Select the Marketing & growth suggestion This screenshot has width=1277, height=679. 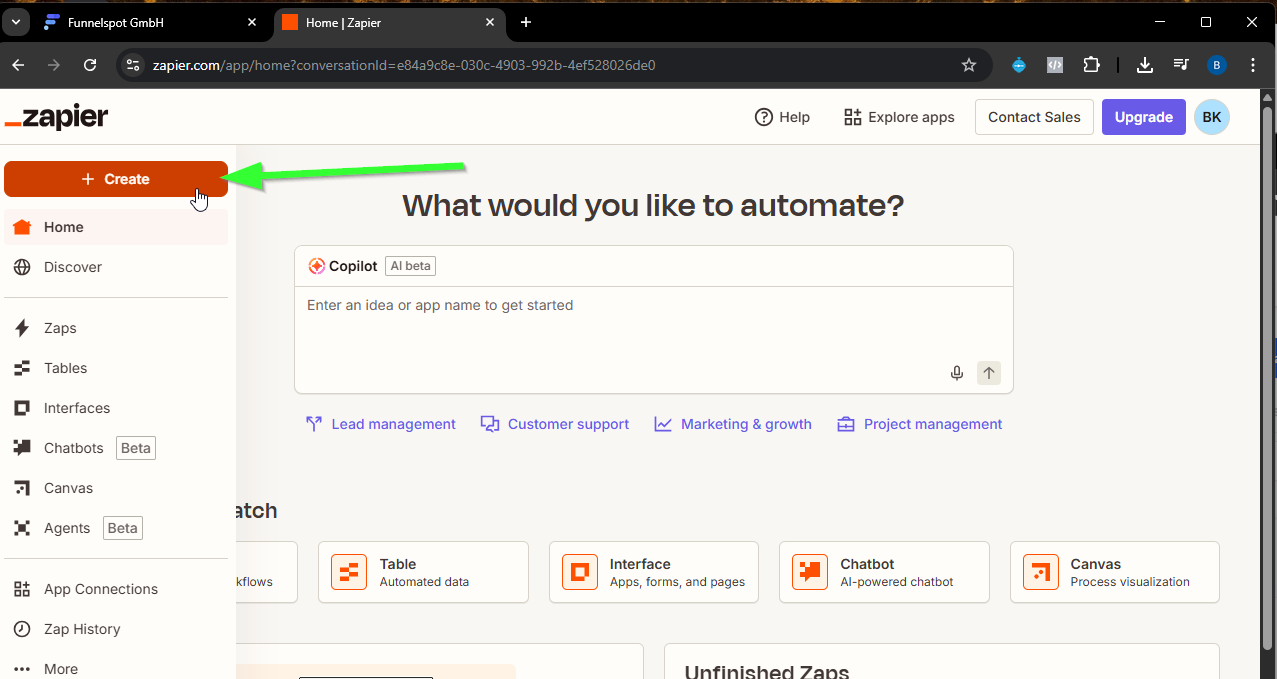point(733,424)
